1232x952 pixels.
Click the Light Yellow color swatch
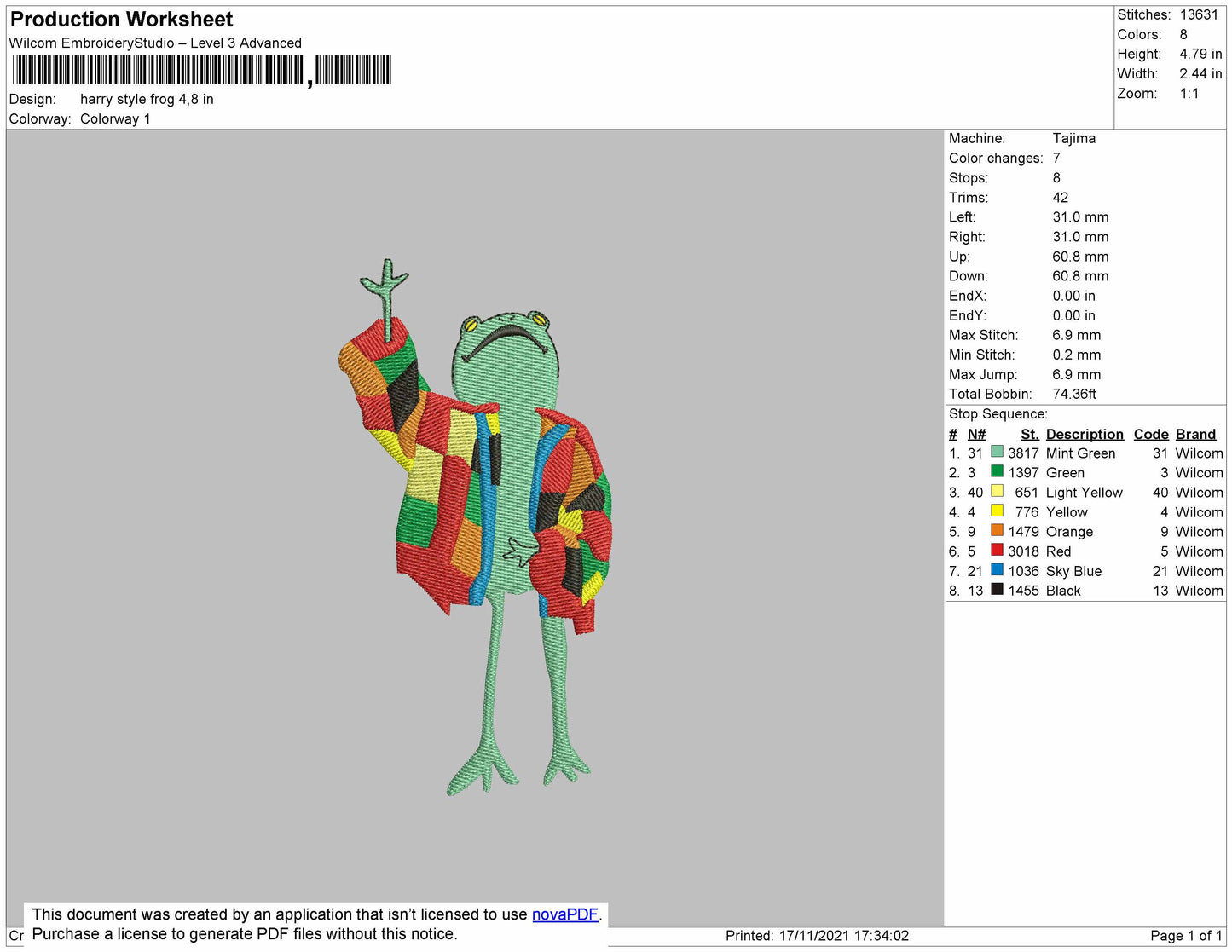[x=997, y=491]
